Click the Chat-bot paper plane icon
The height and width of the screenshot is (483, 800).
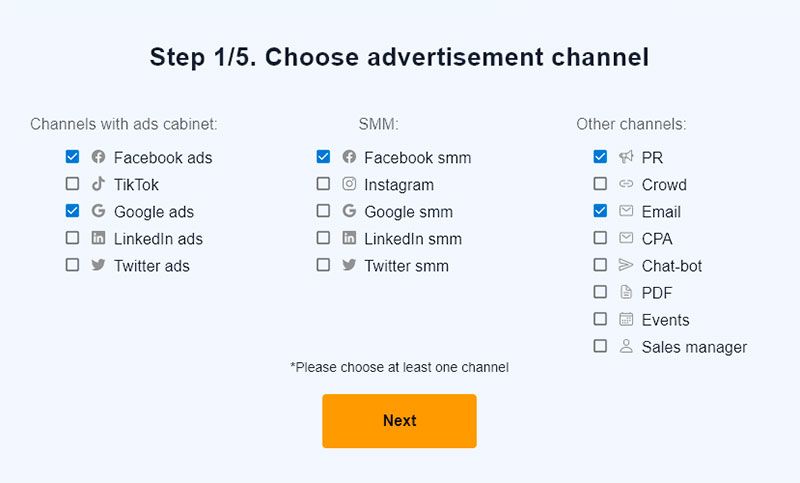[626, 265]
